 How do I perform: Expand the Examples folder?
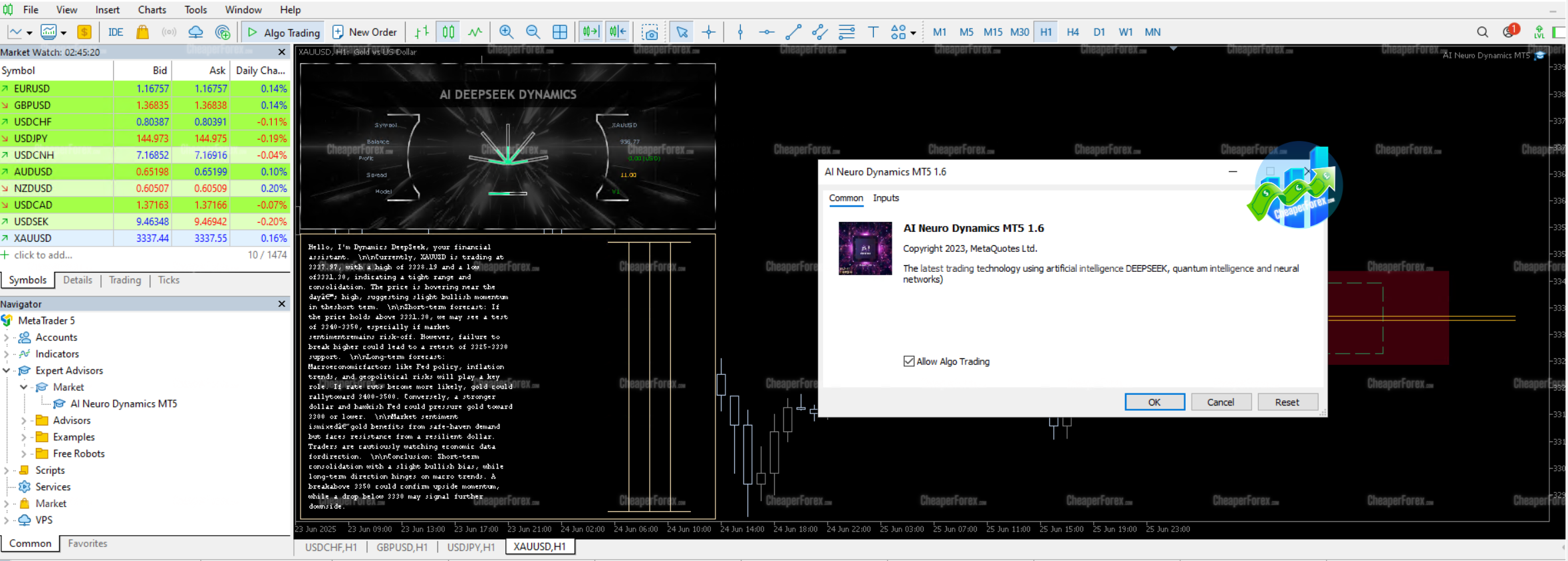[x=24, y=437]
